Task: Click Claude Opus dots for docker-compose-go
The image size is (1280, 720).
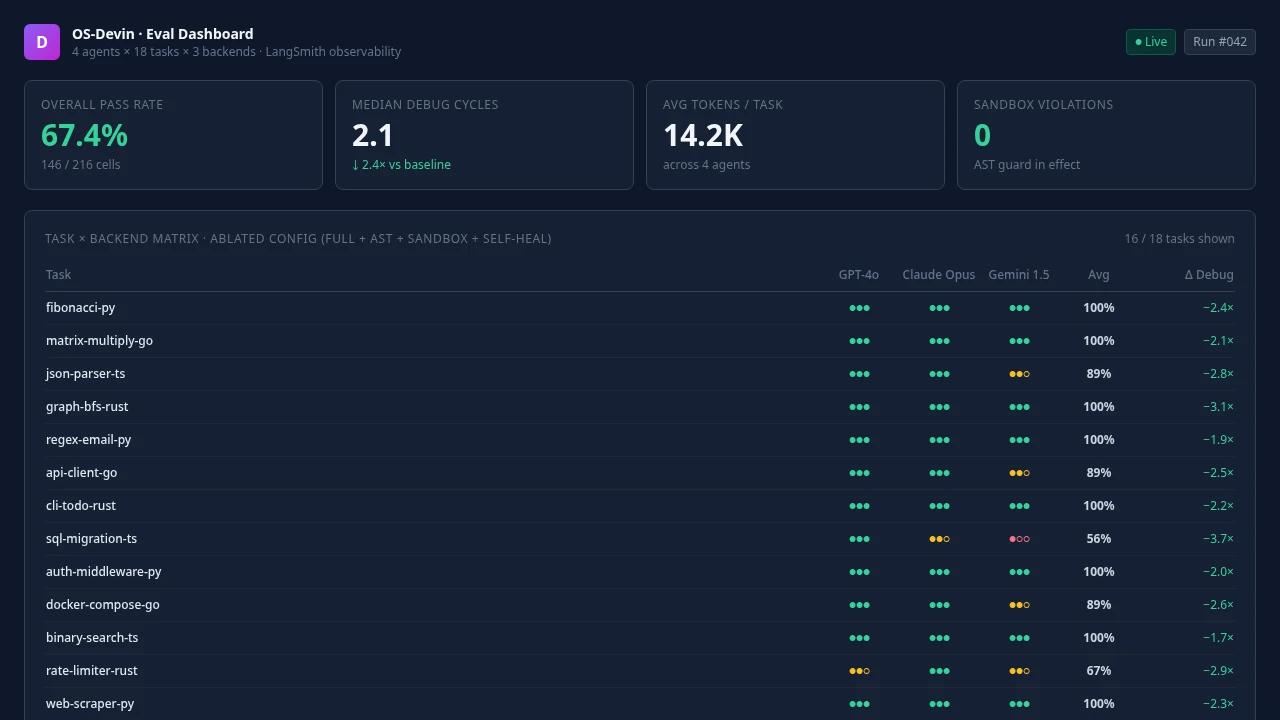Action: [x=939, y=605]
